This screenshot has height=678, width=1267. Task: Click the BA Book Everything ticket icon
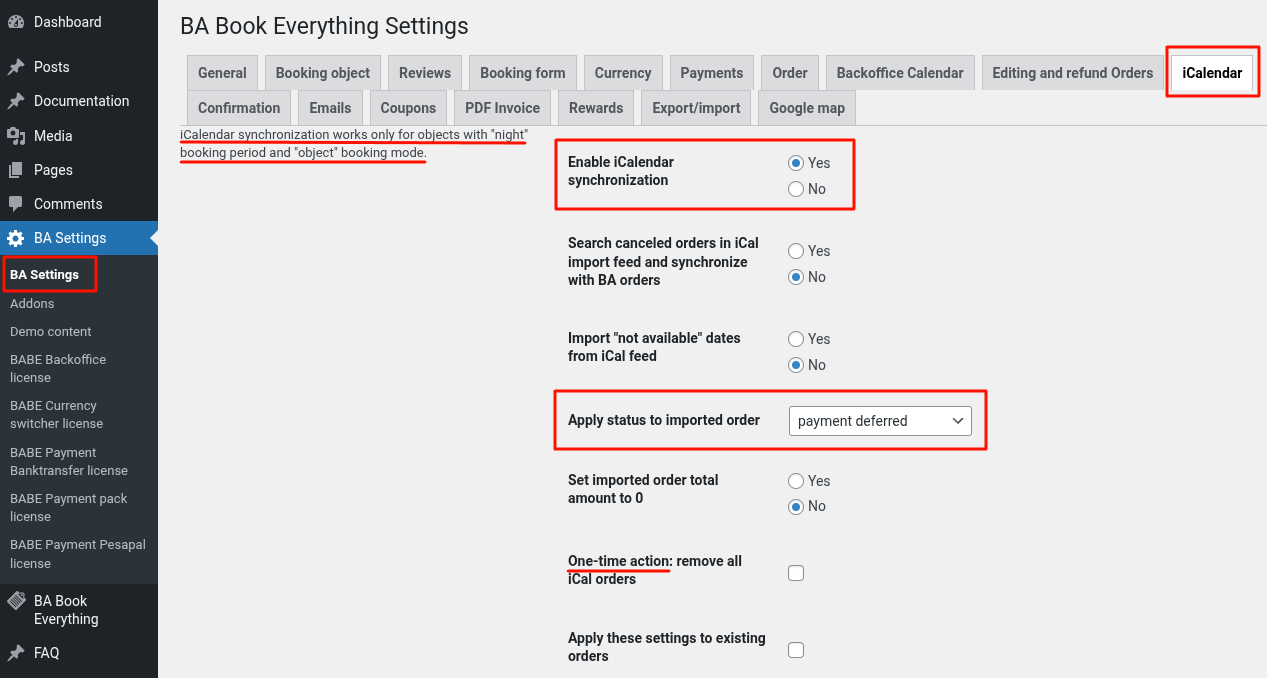tap(16, 601)
